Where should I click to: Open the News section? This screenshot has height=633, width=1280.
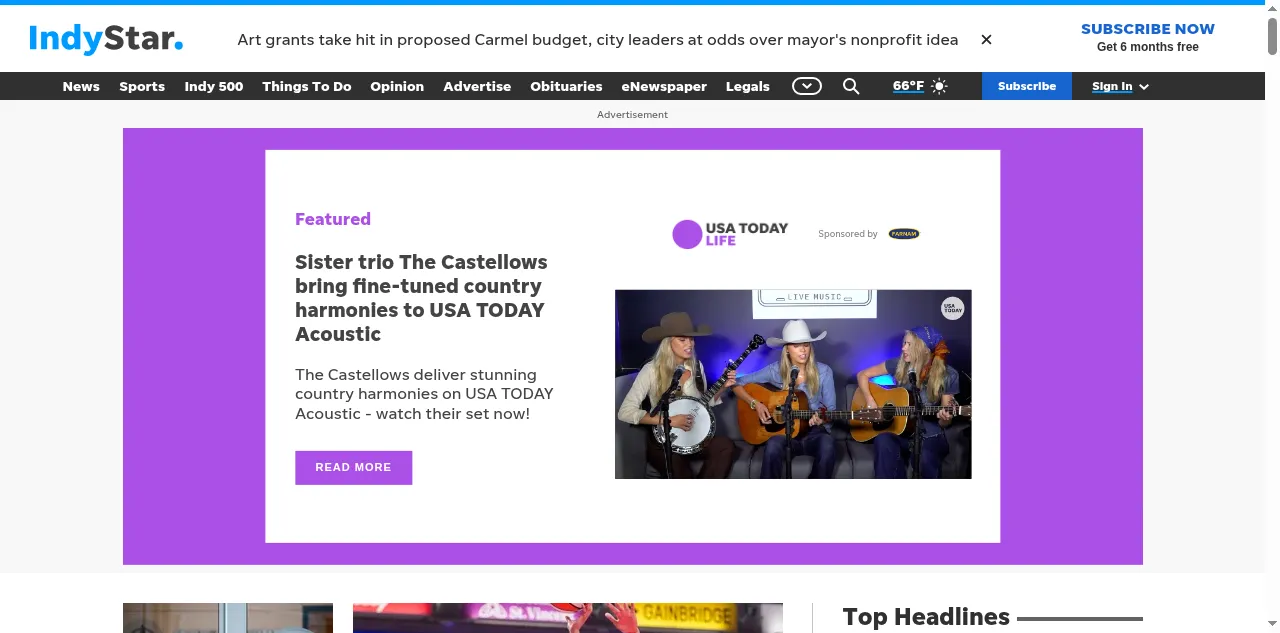[81, 86]
